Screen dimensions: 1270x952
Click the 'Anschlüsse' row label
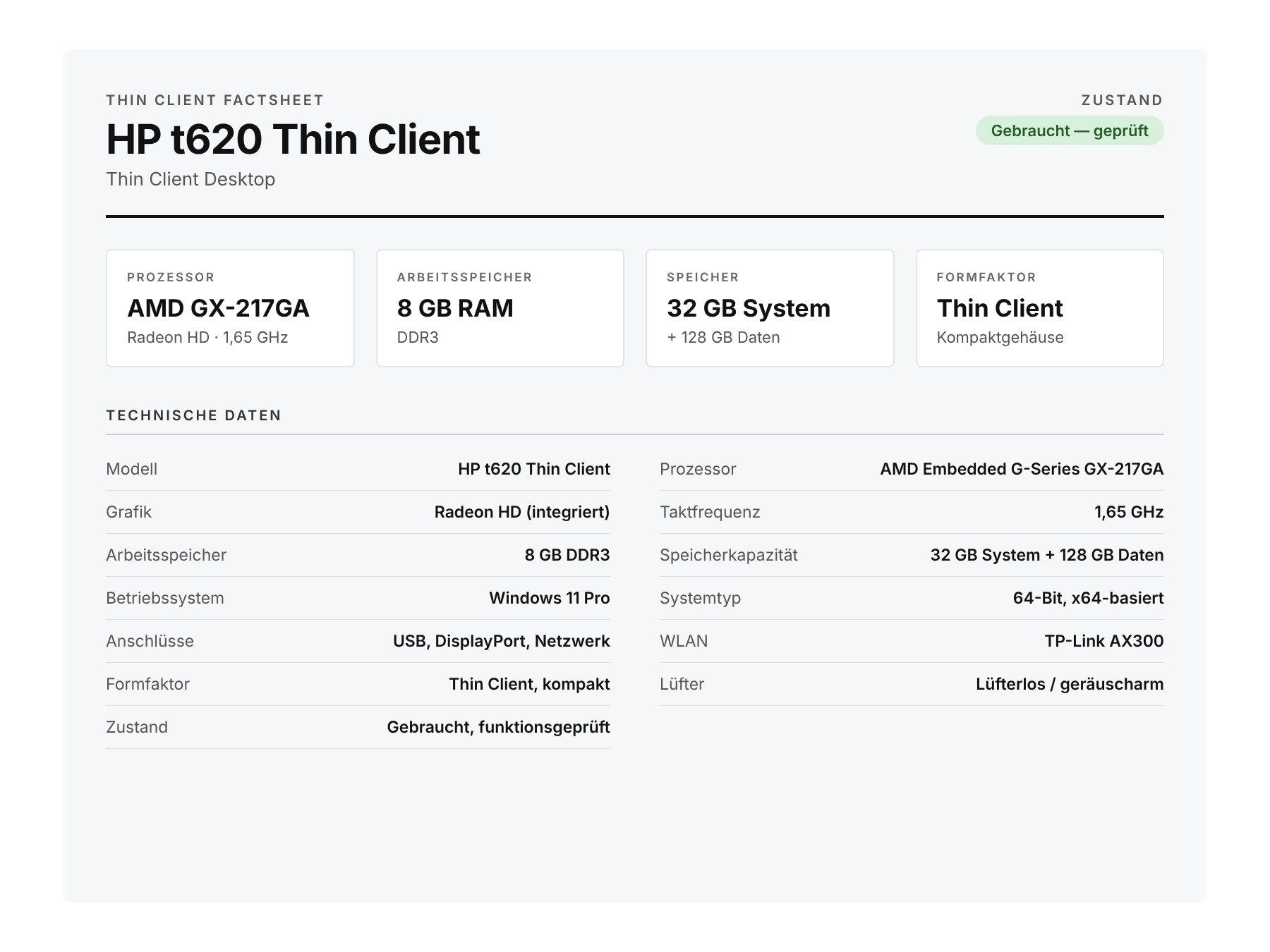click(x=150, y=641)
